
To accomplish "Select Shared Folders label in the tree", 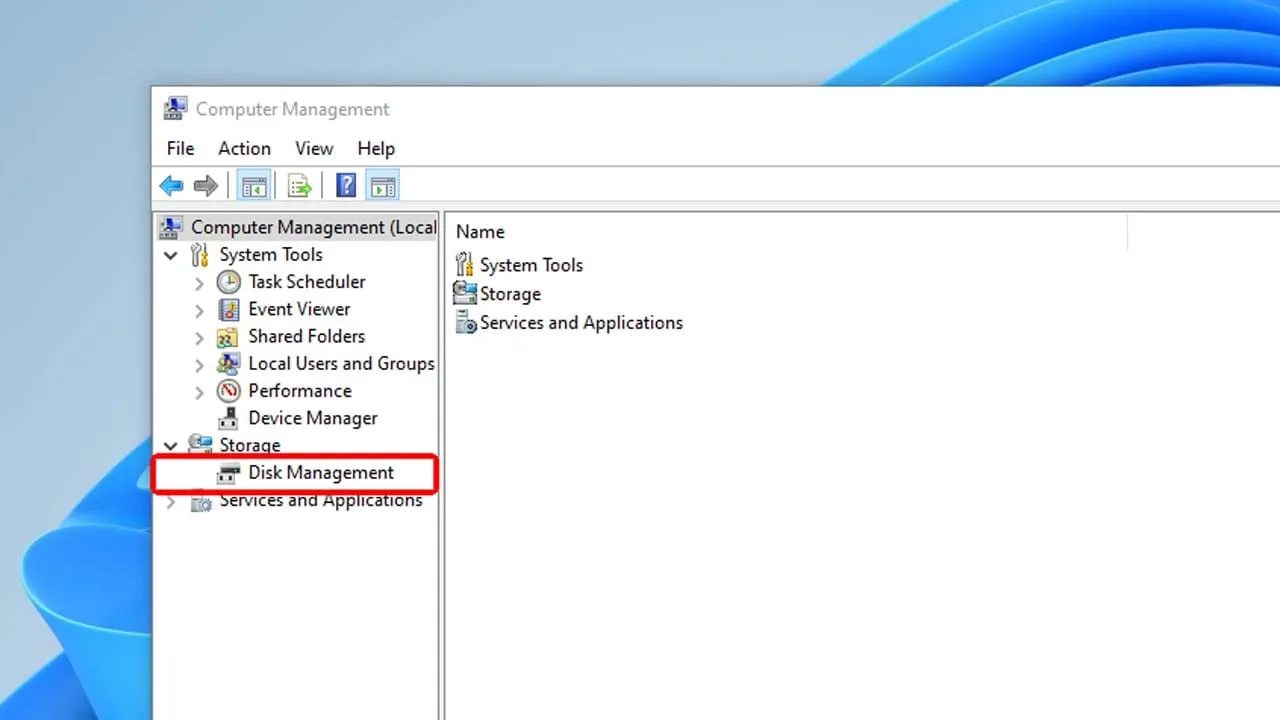I will [x=306, y=336].
